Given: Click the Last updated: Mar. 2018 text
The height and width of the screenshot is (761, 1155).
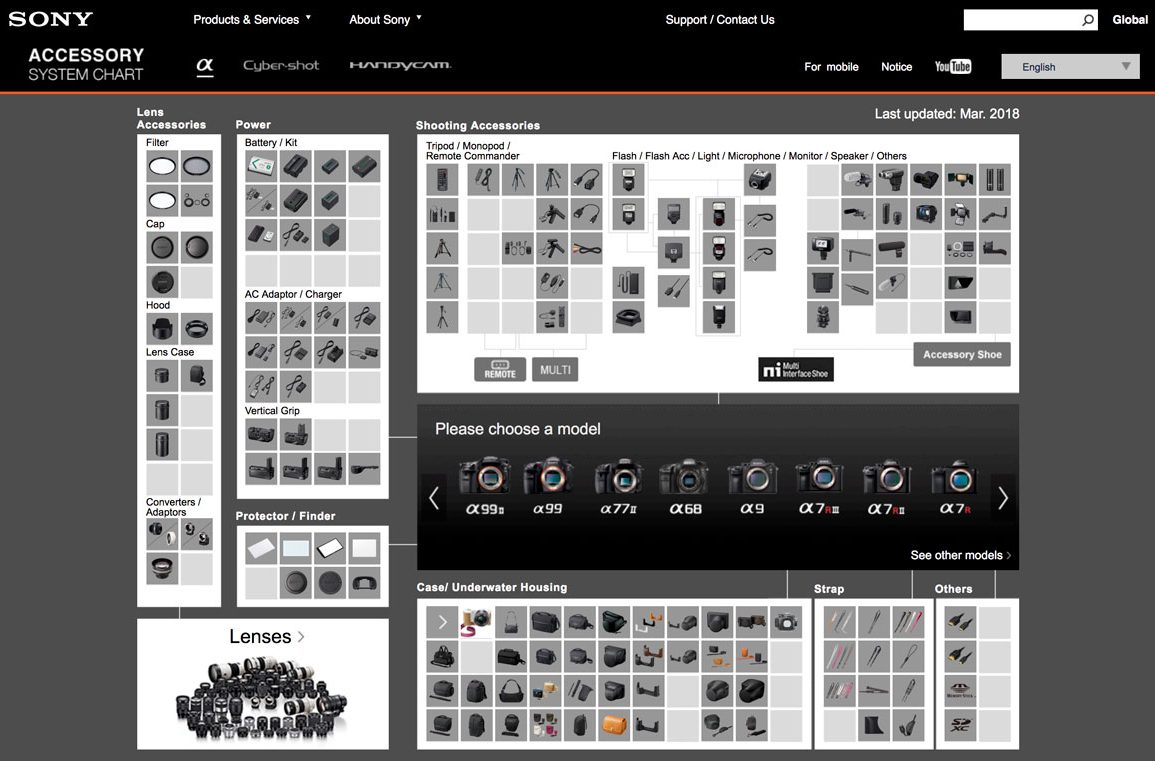Looking at the screenshot, I should tap(947, 113).
